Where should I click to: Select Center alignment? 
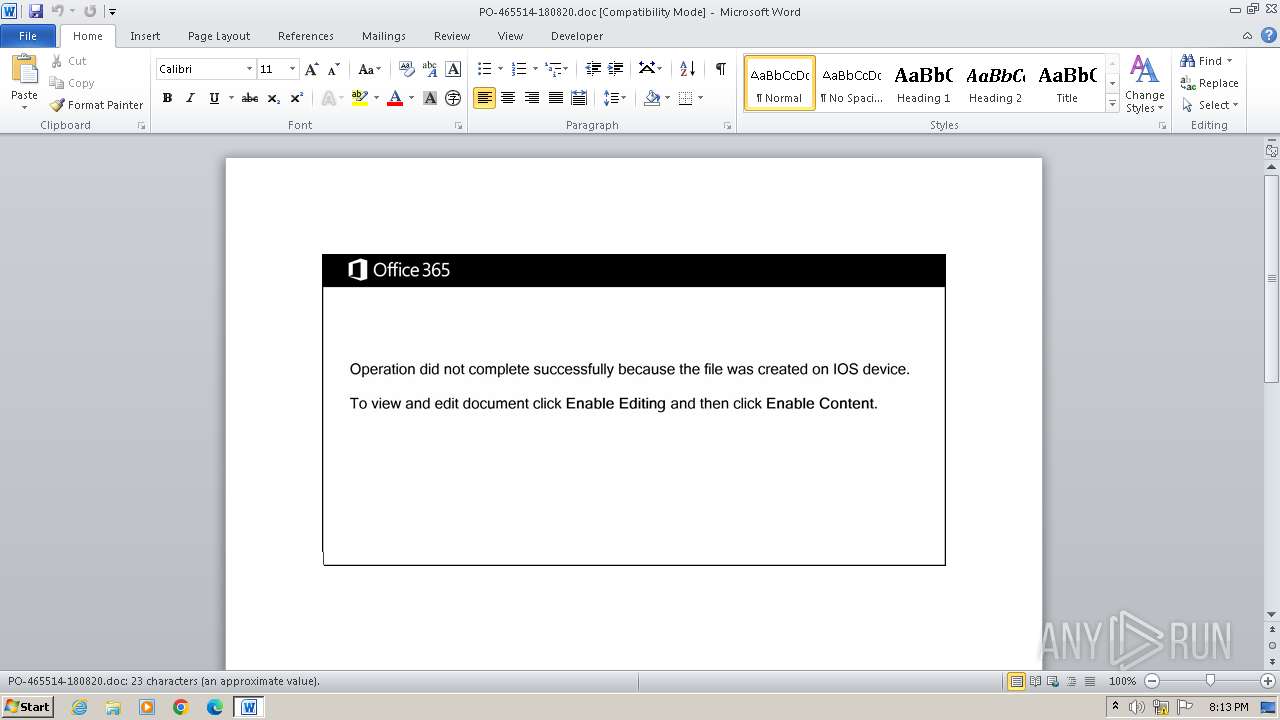(508, 98)
